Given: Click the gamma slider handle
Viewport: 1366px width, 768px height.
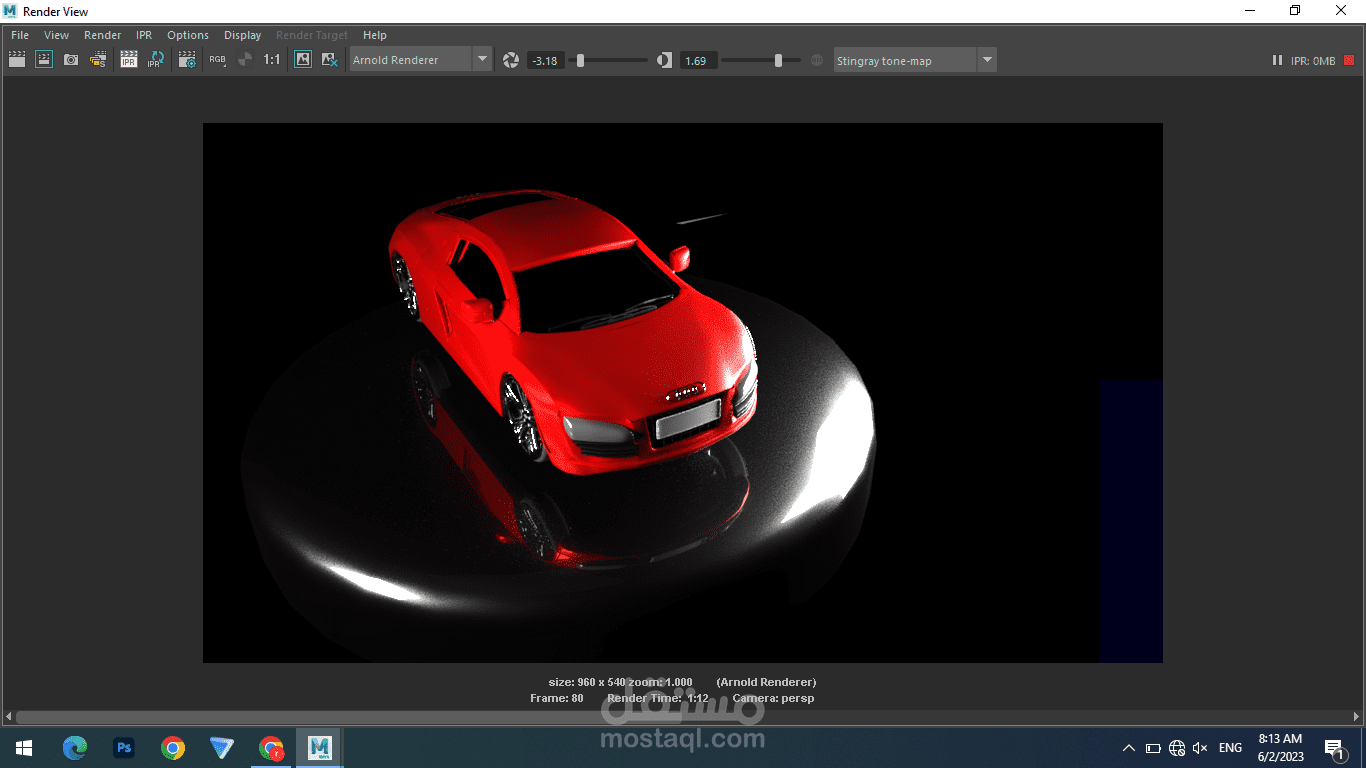Looking at the screenshot, I should (778, 60).
